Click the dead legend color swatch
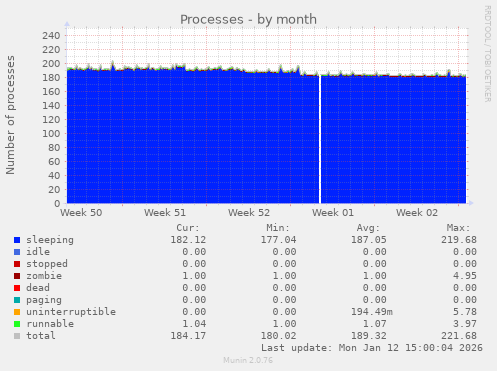497x371 pixels. point(17,288)
